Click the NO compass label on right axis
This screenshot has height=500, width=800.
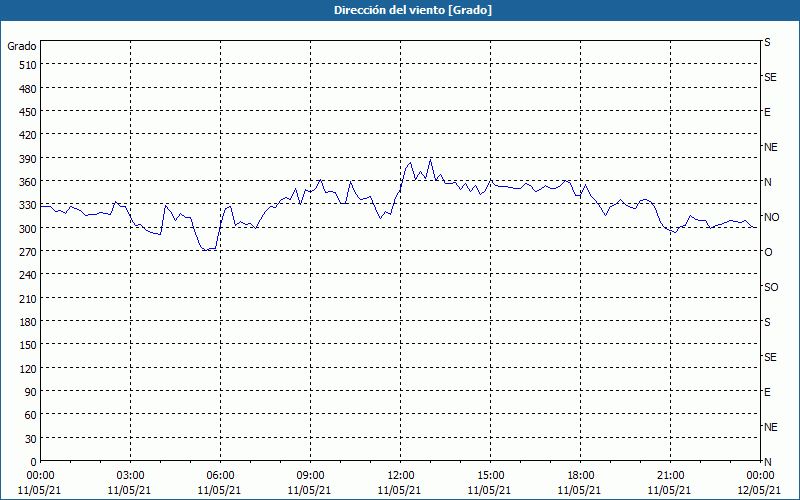(x=771, y=217)
